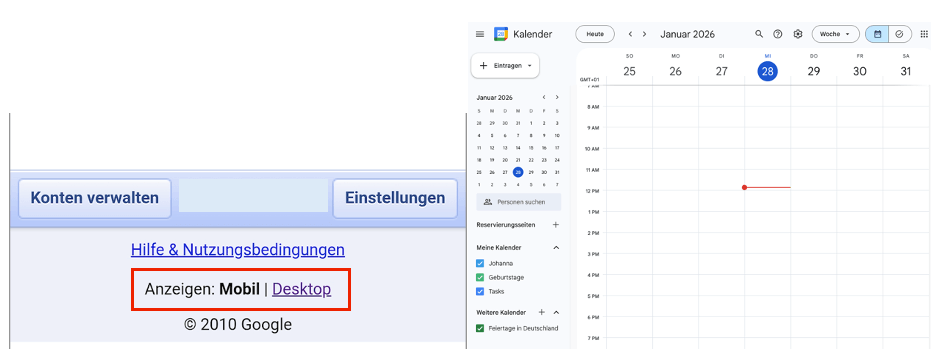Click the GMT+01 timezone label
Viewport: 943px width, 360px height.
(589, 80)
